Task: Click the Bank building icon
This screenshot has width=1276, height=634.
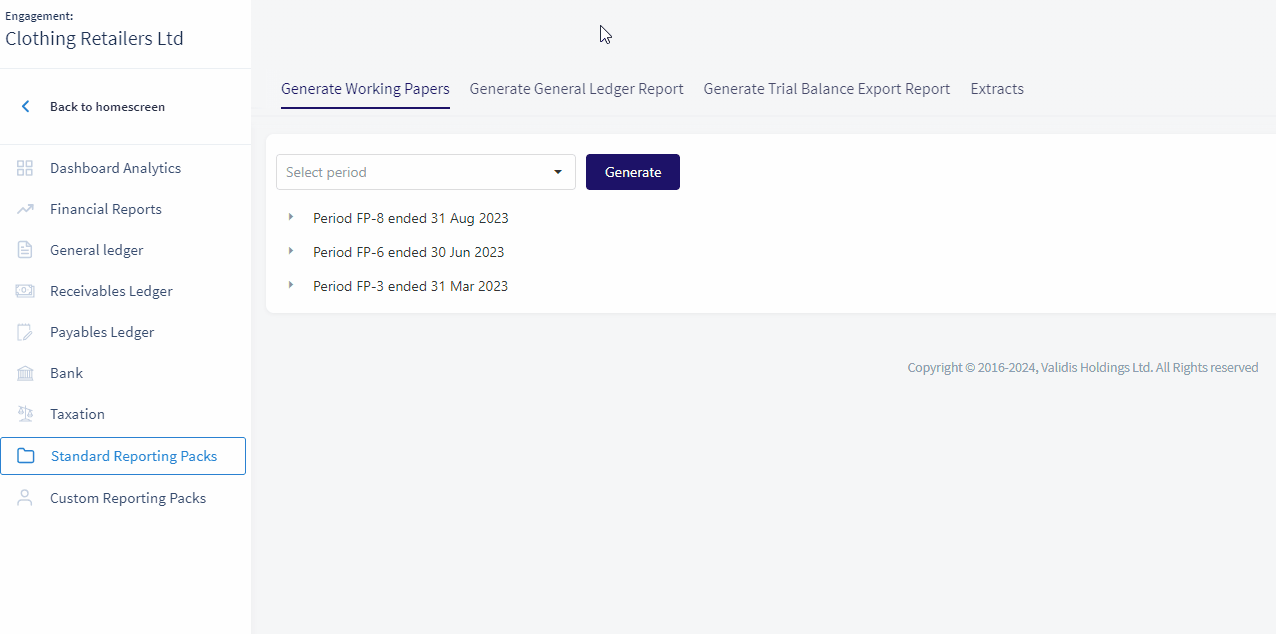Action: [x=24, y=372]
